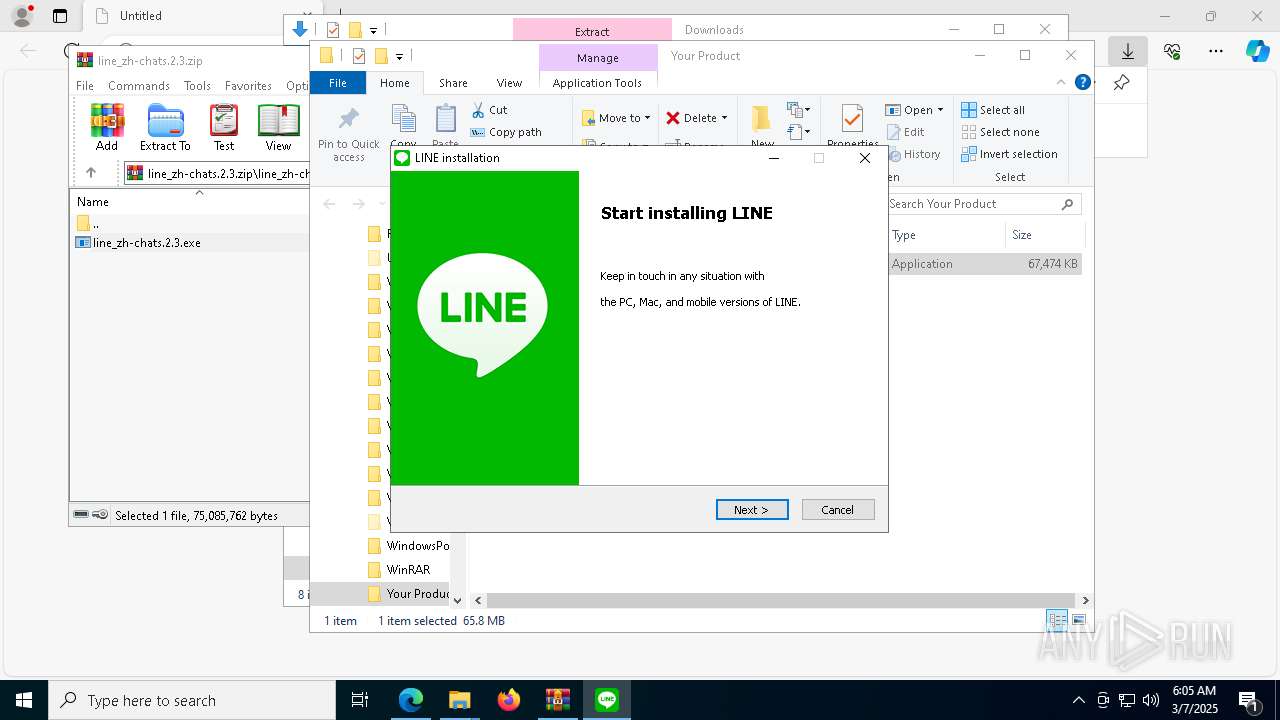Viewport: 1280px width, 720px height.
Task: Select the Your Product folder in the tree
Action: tap(408, 594)
